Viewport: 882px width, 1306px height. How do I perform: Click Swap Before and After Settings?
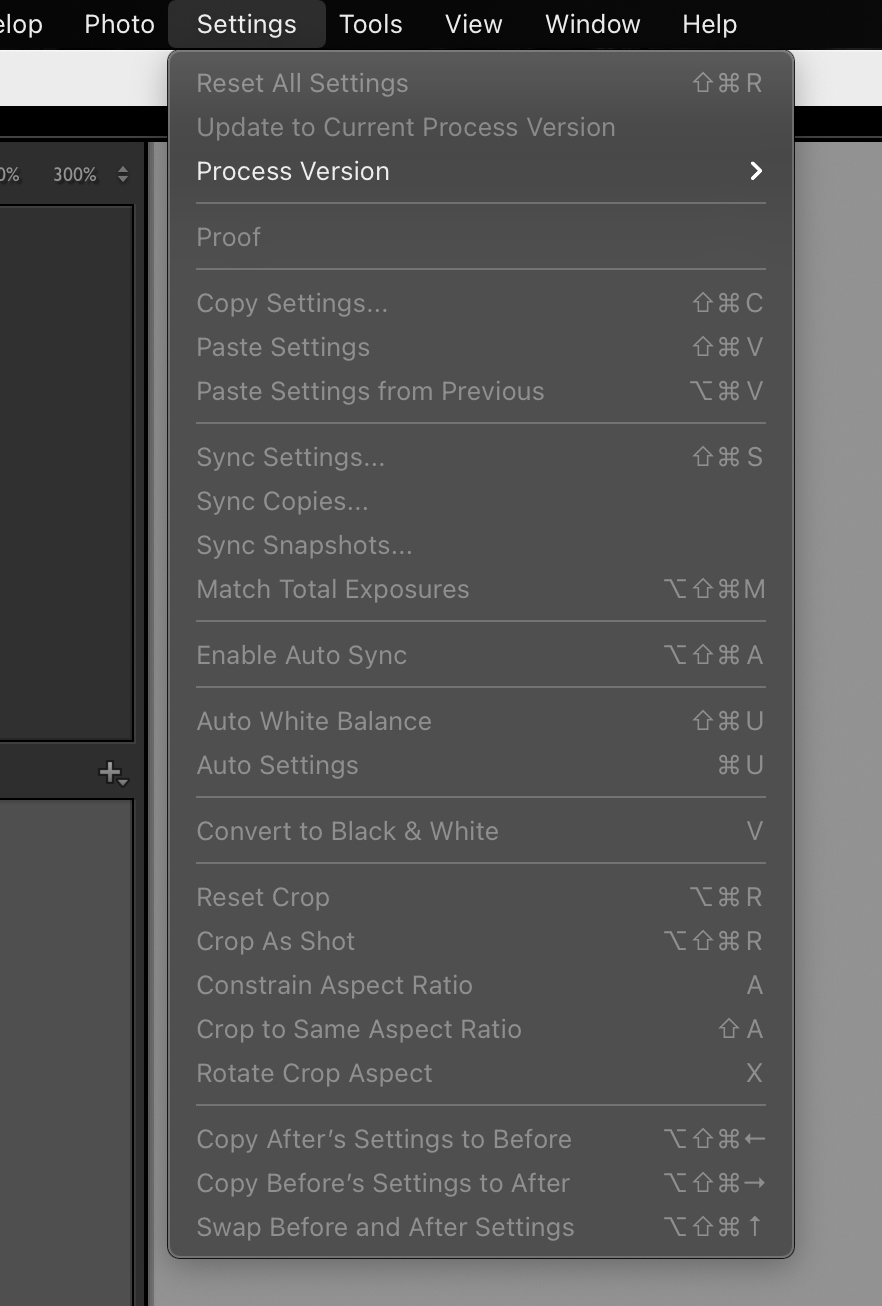[x=386, y=1227]
